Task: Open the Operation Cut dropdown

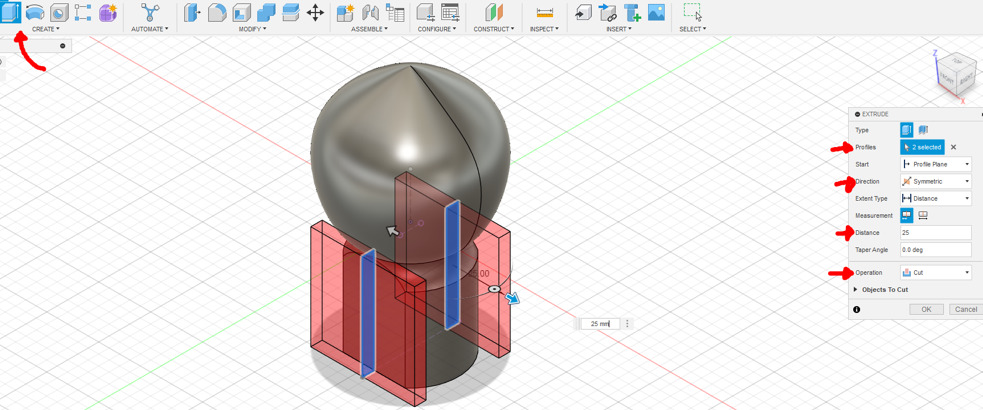Action: tap(936, 272)
